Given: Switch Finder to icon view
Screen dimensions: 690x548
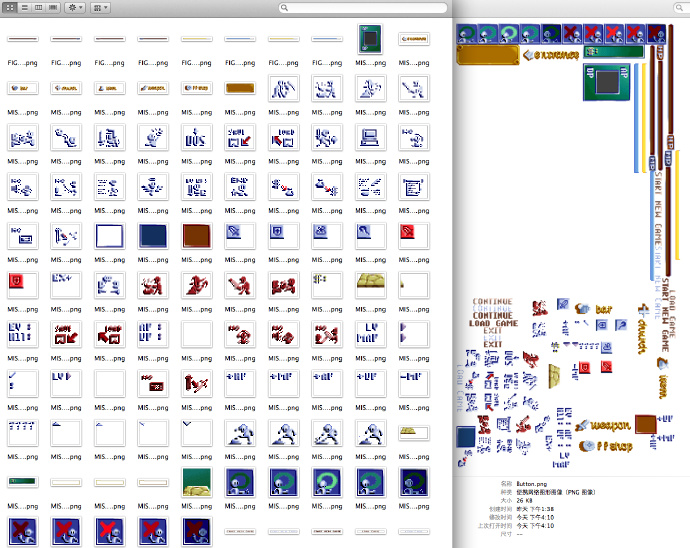Looking at the screenshot, I should 10,7.
